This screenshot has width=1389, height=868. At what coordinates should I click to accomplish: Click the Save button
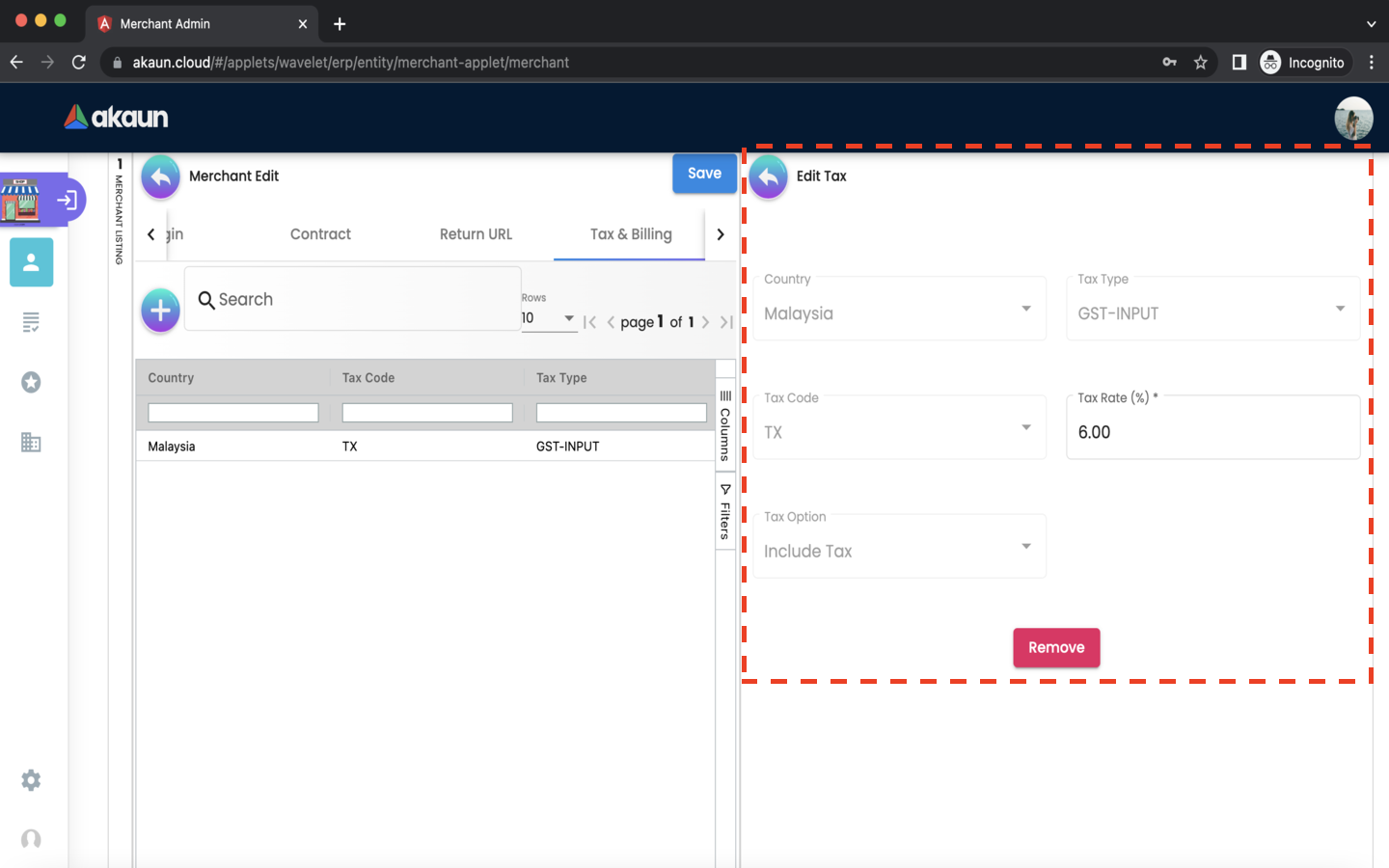click(x=704, y=174)
